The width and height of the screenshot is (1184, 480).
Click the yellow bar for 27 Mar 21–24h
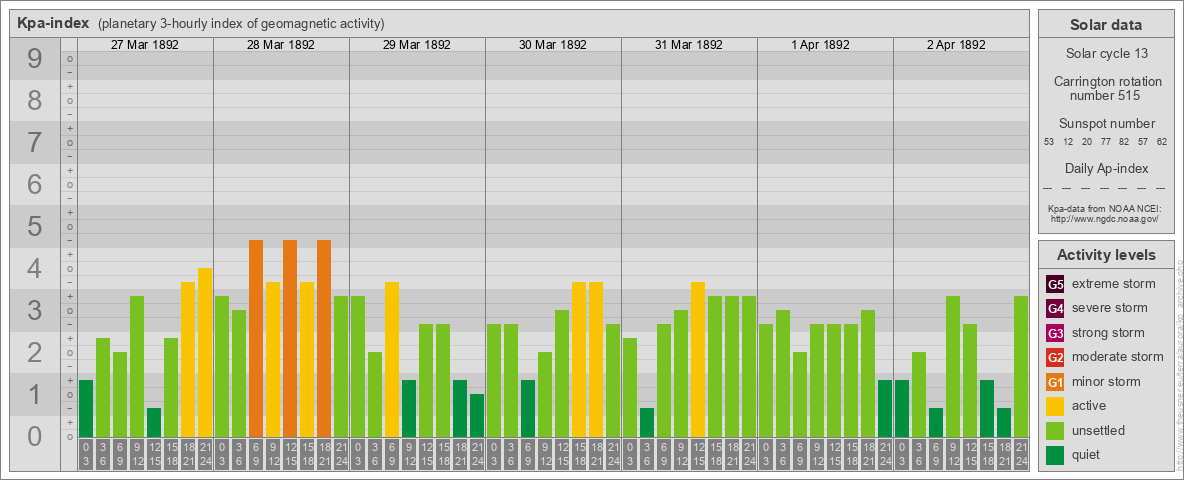point(205,352)
